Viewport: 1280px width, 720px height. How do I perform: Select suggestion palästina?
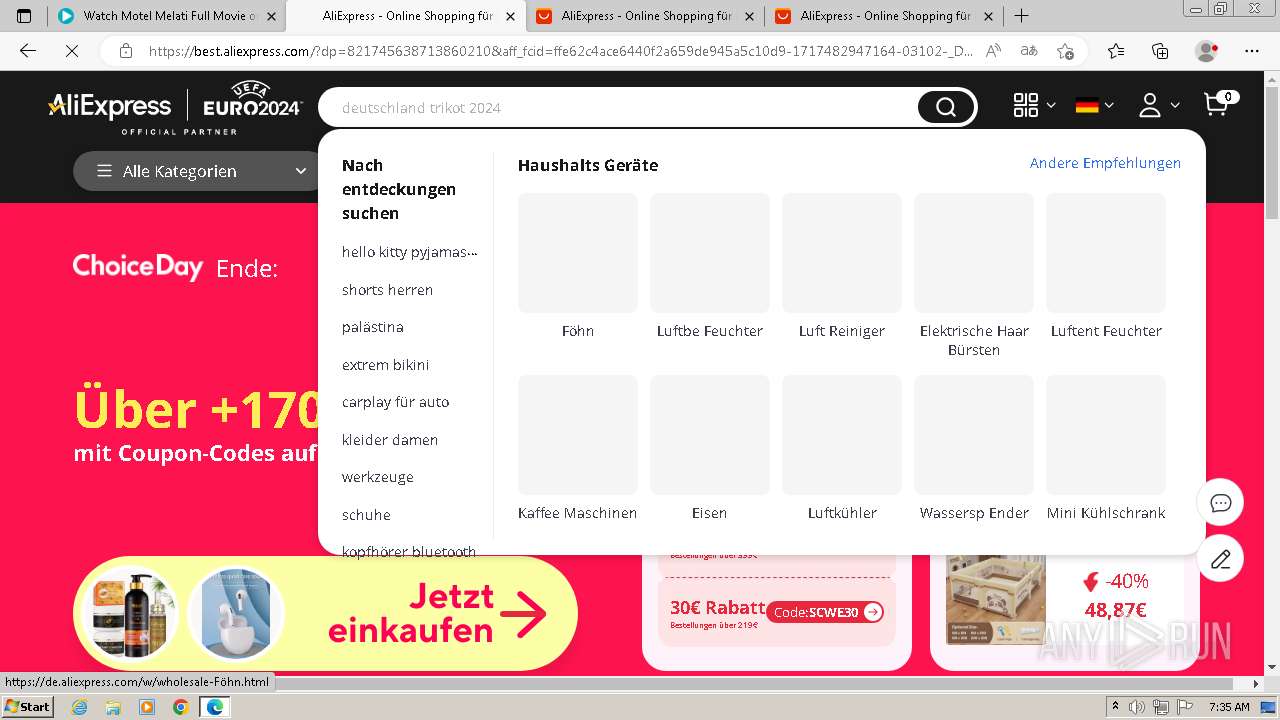click(x=373, y=327)
